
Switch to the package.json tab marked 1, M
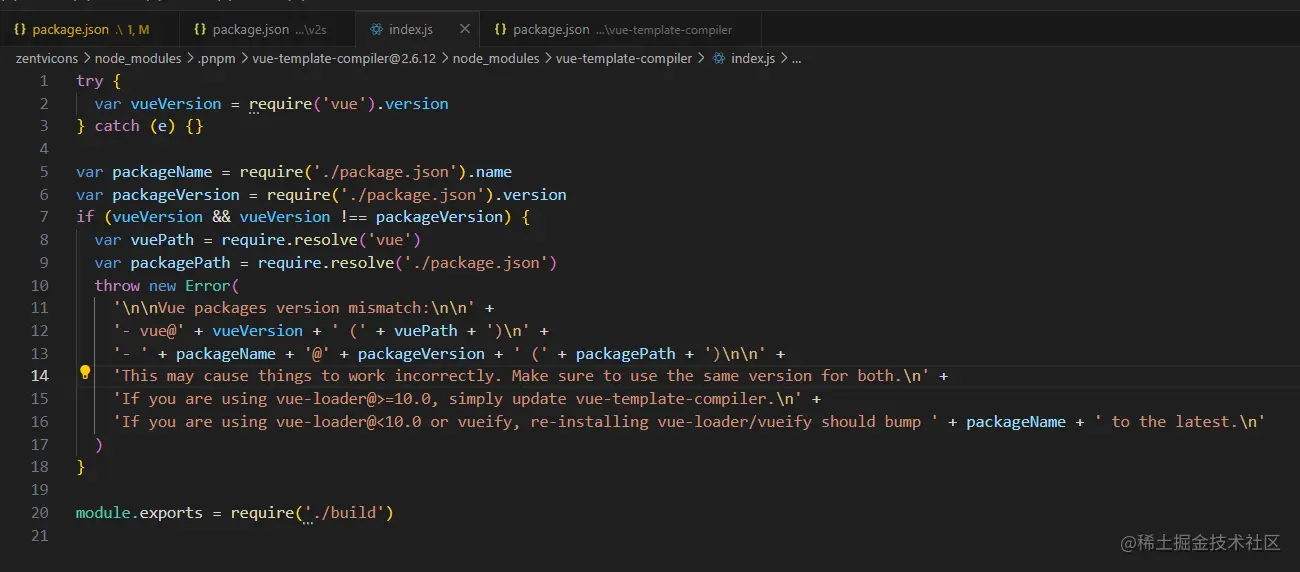tap(82, 30)
